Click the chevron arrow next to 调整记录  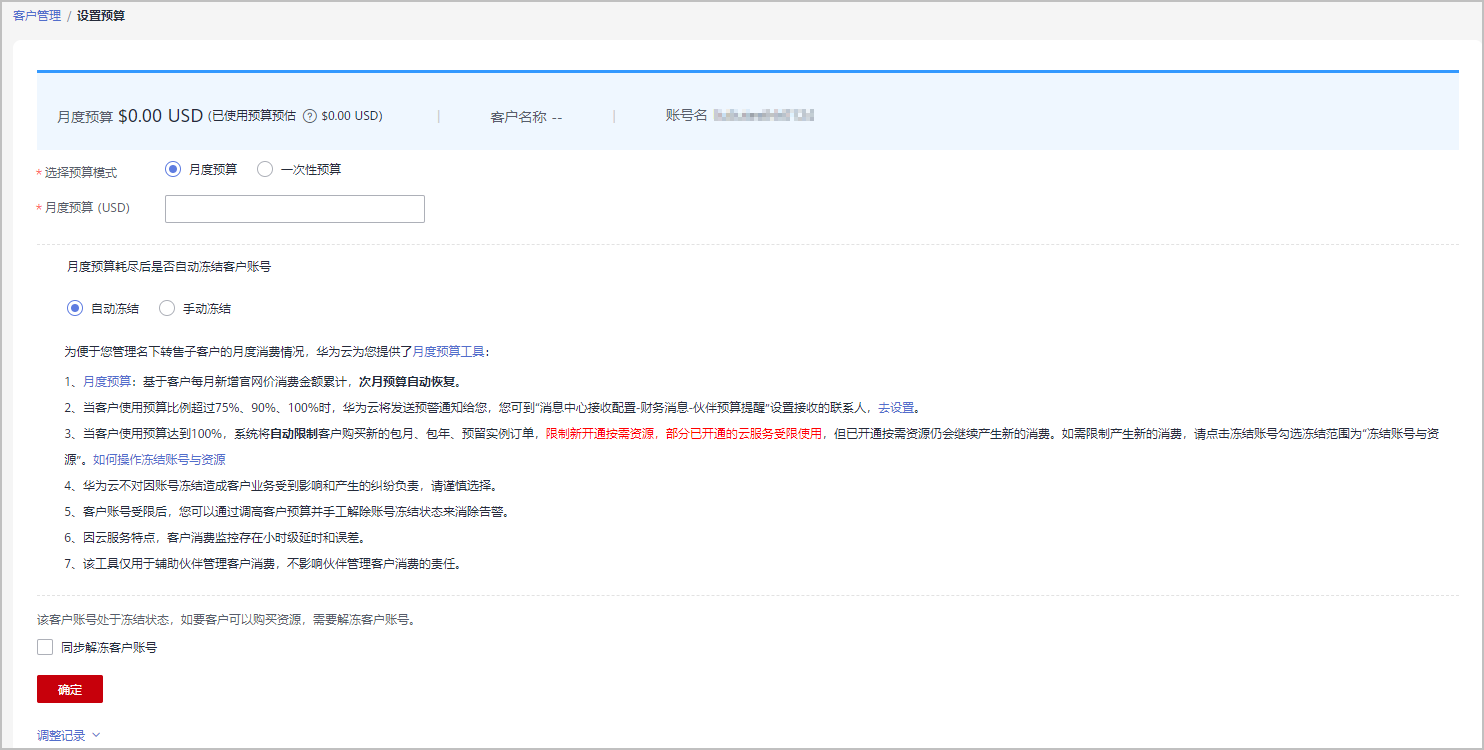coord(97,734)
